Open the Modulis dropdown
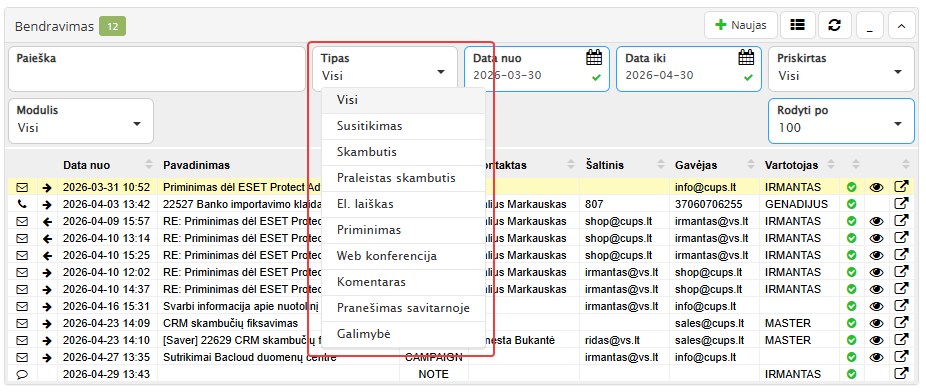 (x=81, y=120)
